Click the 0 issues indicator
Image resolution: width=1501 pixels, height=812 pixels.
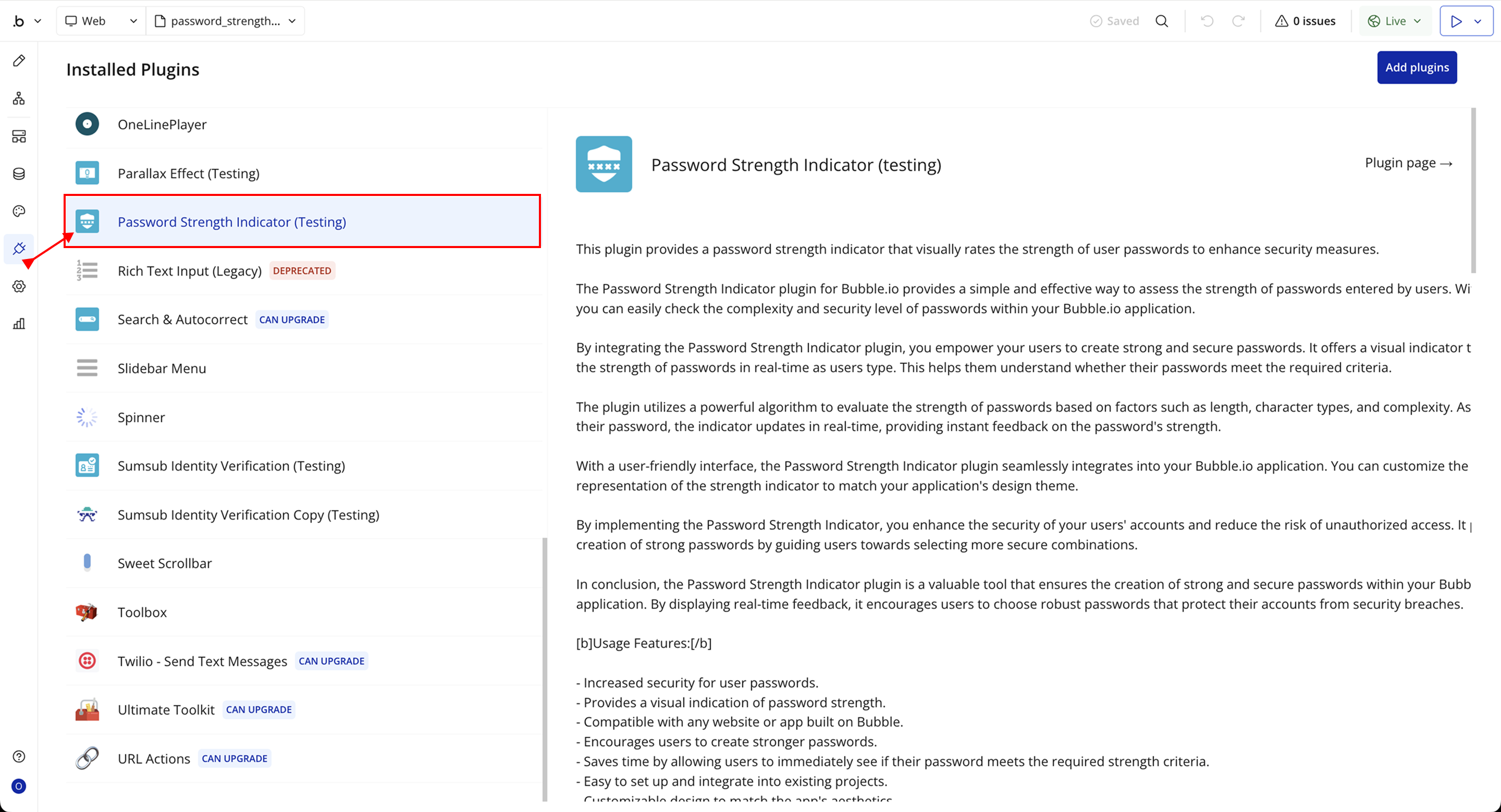(x=1305, y=21)
